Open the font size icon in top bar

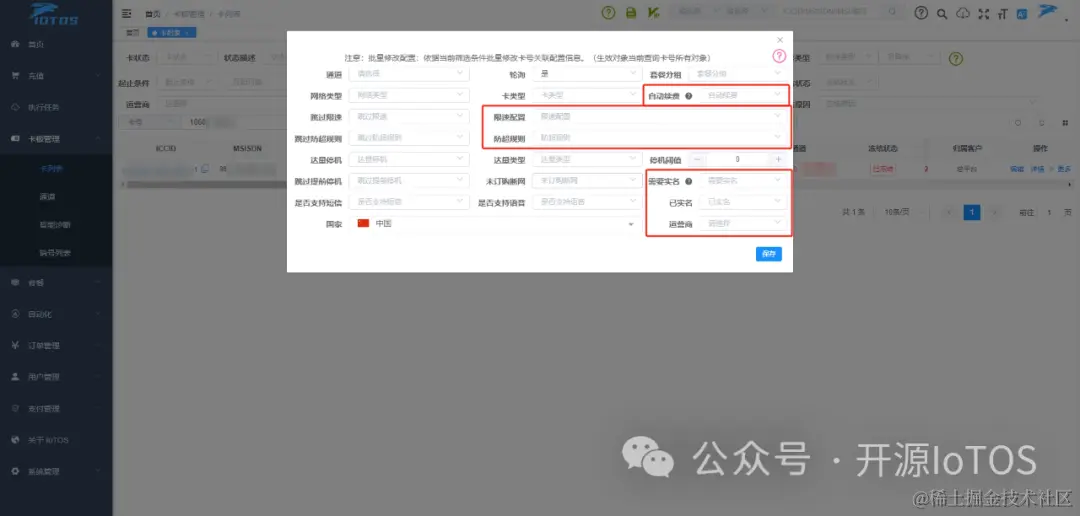coord(1002,13)
